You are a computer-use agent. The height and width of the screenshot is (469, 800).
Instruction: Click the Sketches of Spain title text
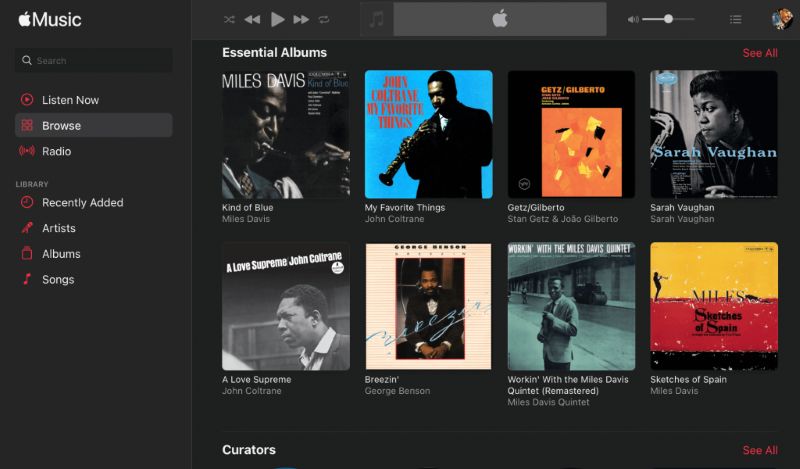tap(688, 380)
